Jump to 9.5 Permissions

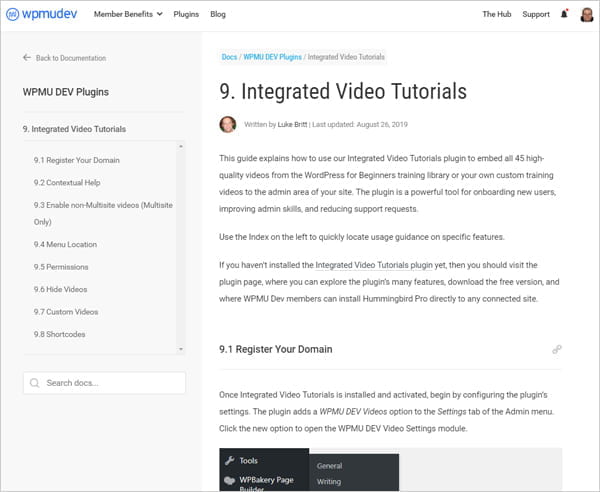click(x=61, y=267)
